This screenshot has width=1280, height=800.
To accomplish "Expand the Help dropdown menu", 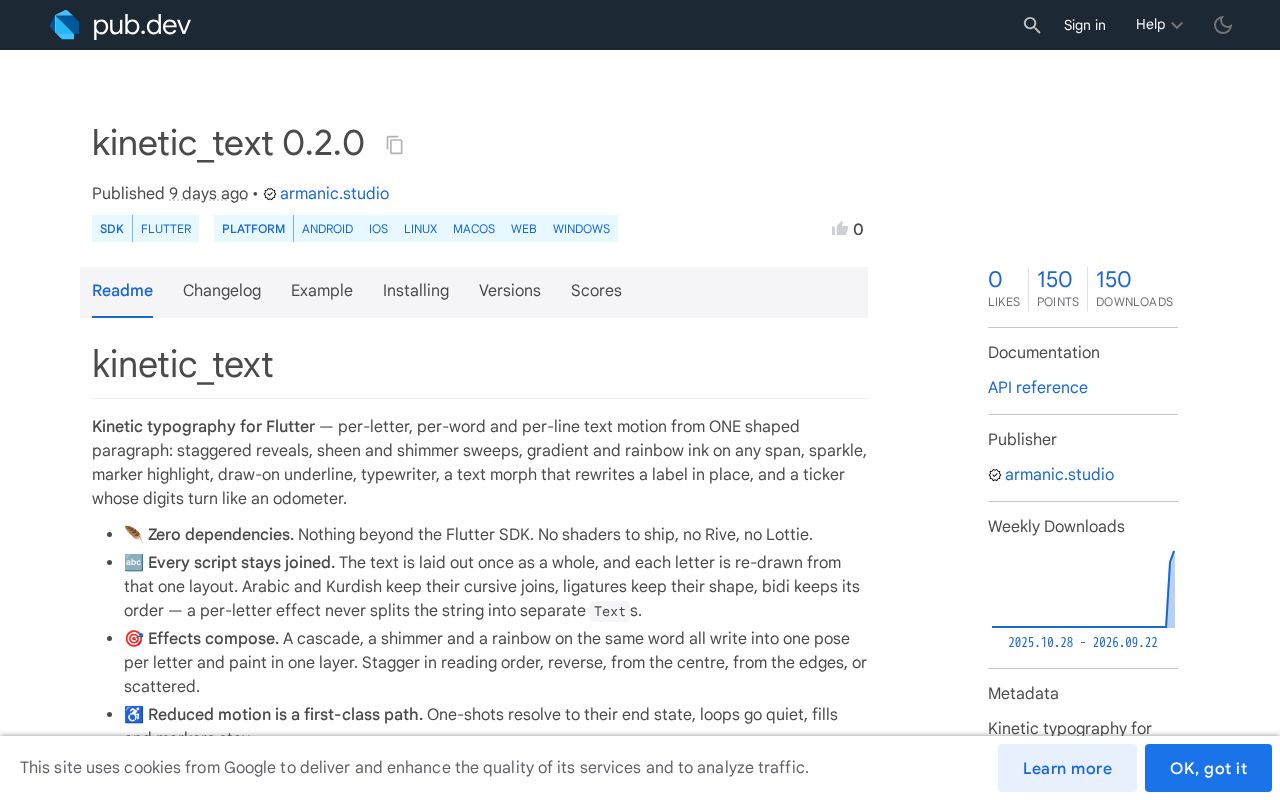I will tap(1159, 25).
